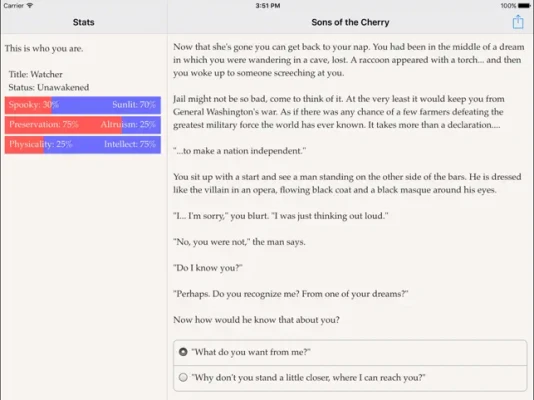Viewport: 534px width, 400px height.
Task: Click "No, you were not," the man says line
Action: click(239, 242)
